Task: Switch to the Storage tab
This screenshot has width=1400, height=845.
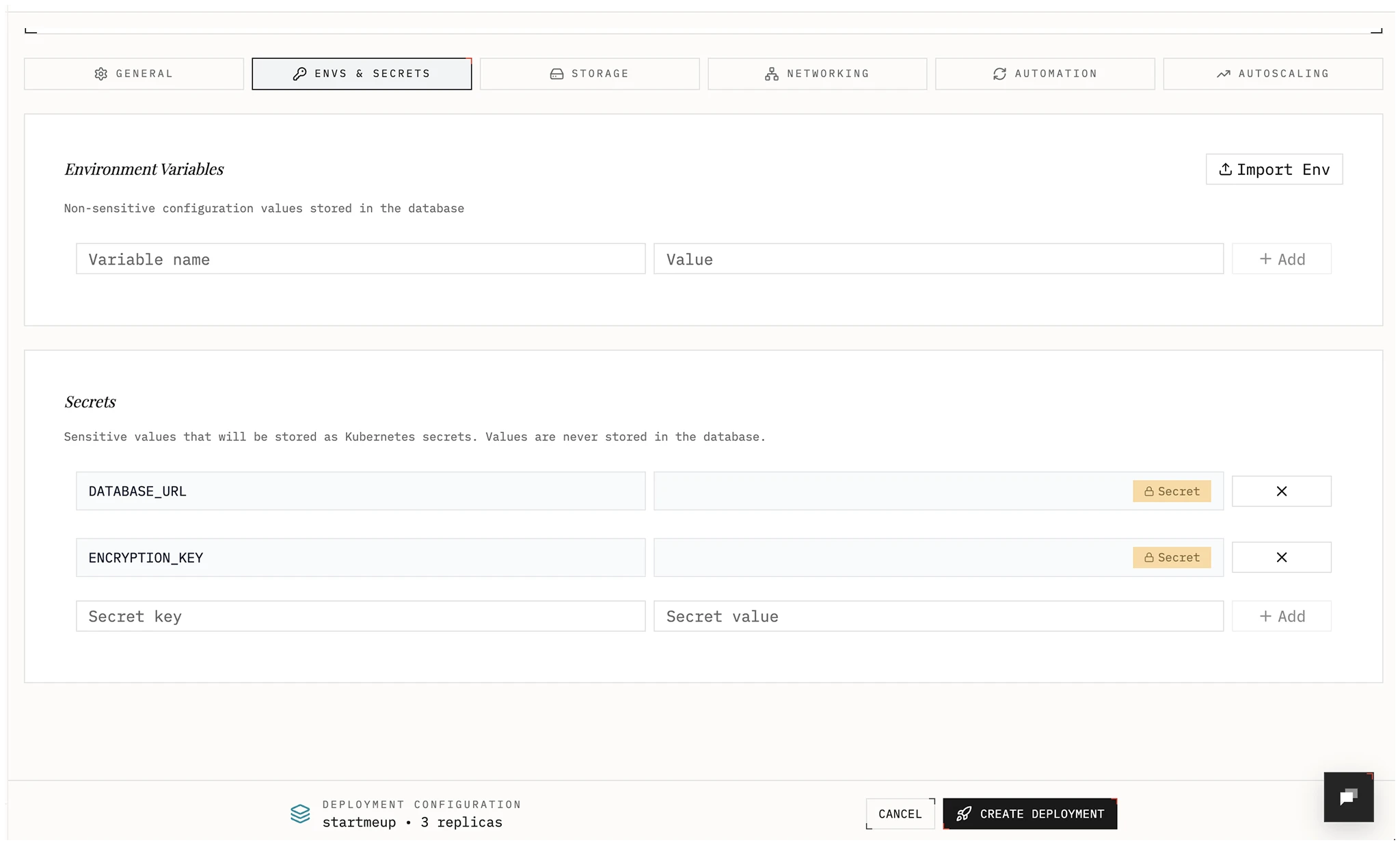Action: coord(589,74)
